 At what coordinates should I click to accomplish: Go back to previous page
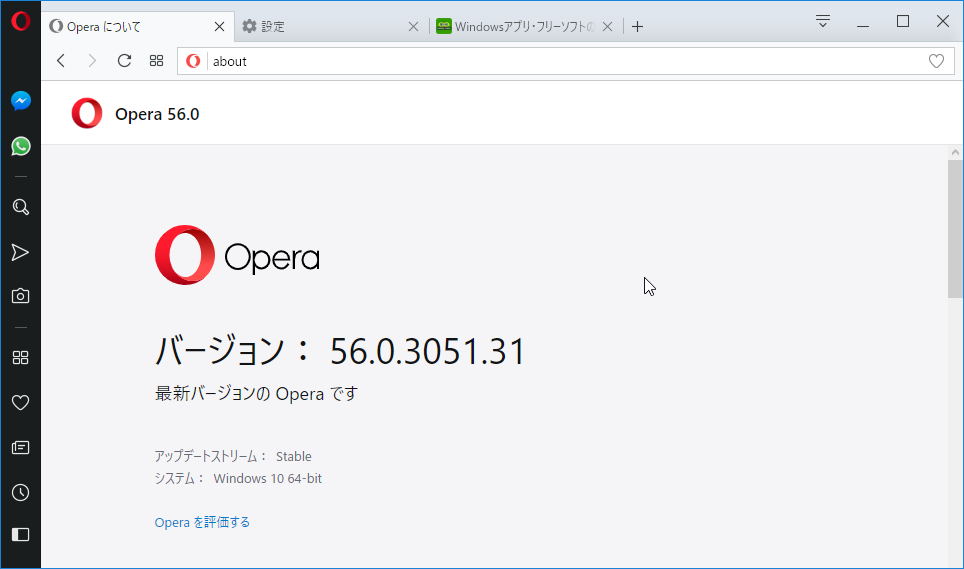tap(61, 60)
